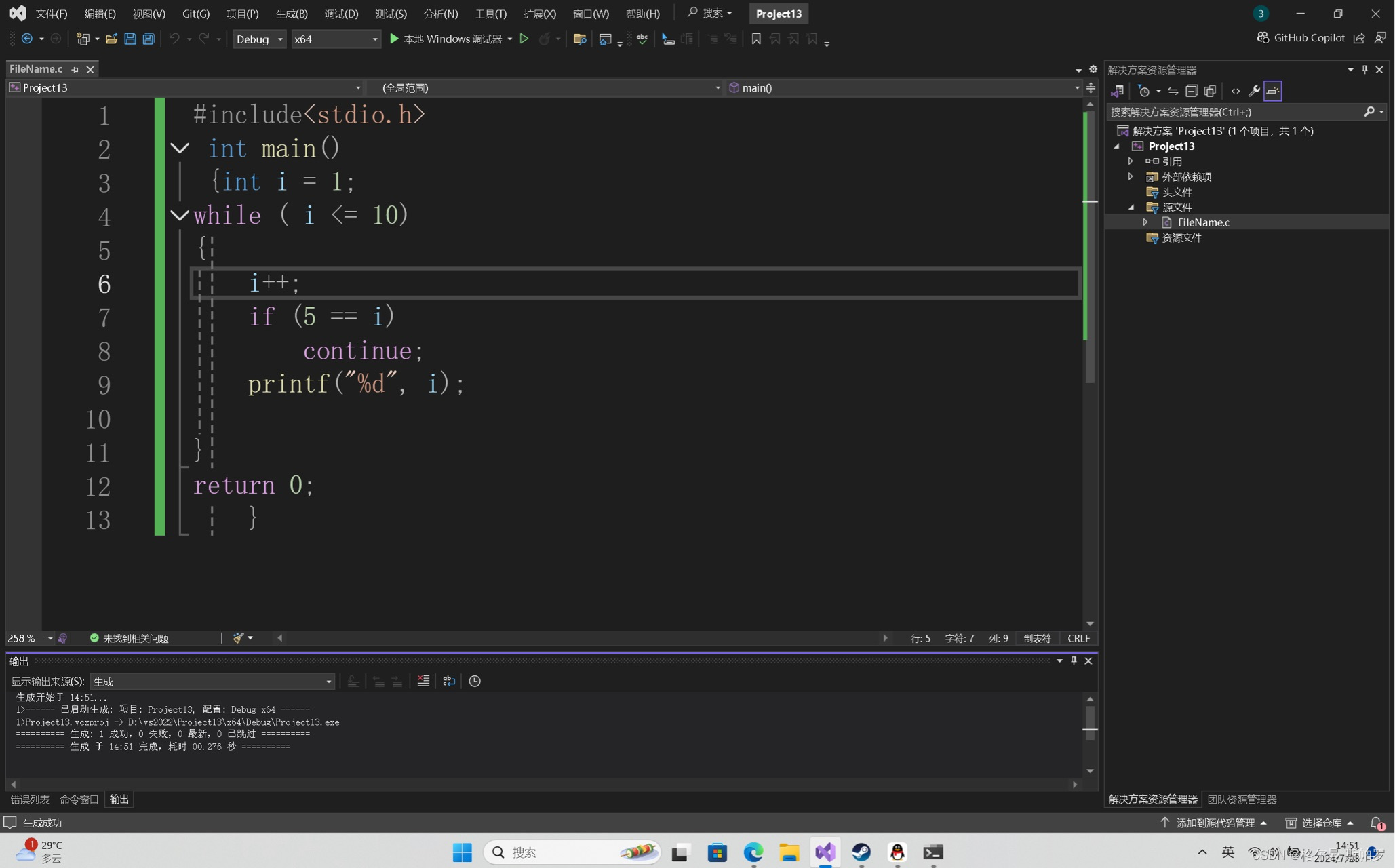Open the output source dropdown showing 生成

coord(212,681)
